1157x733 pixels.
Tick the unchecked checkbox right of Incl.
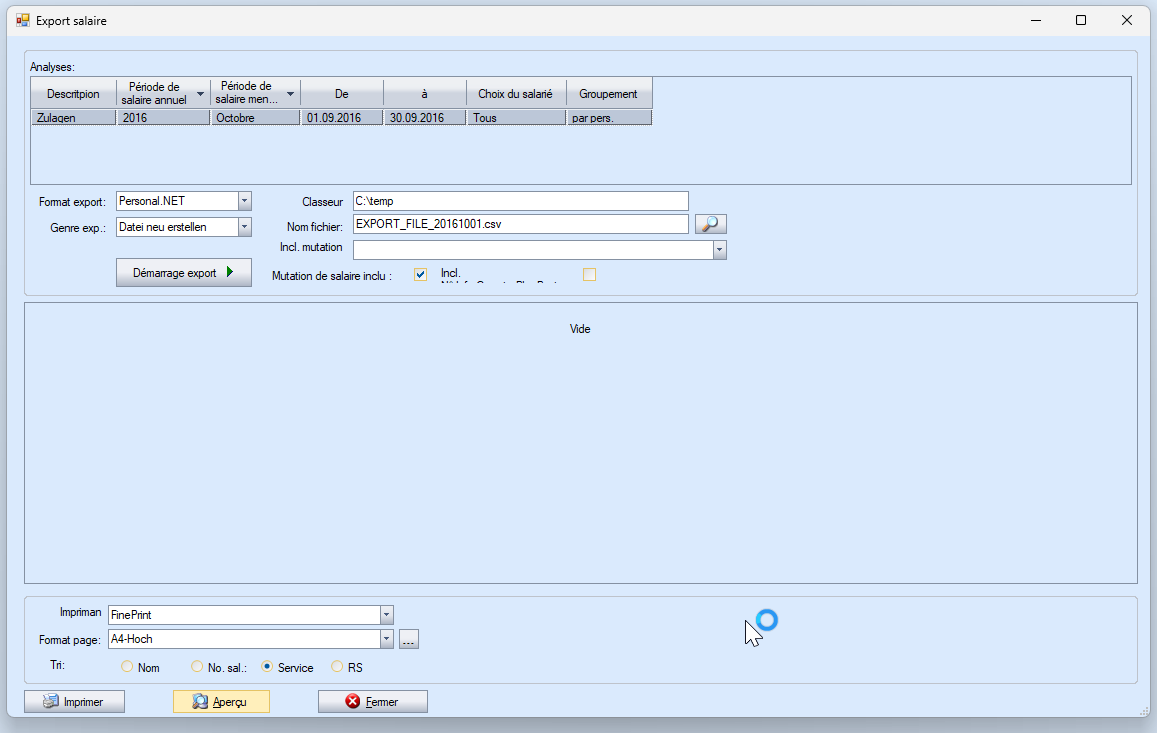tap(589, 275)
